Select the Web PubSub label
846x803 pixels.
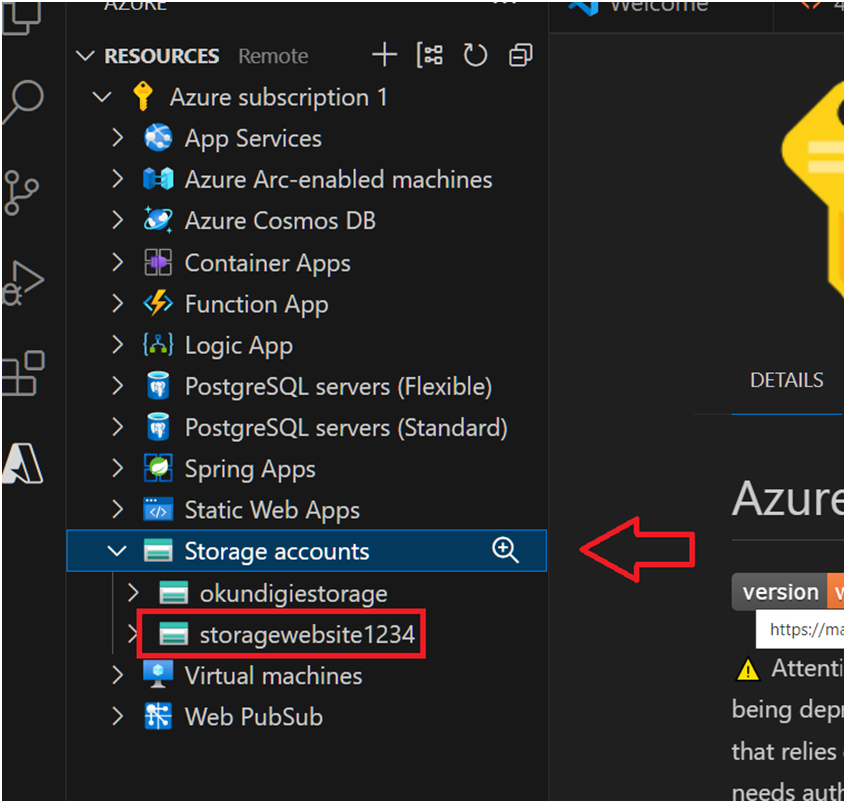(254, 717)
